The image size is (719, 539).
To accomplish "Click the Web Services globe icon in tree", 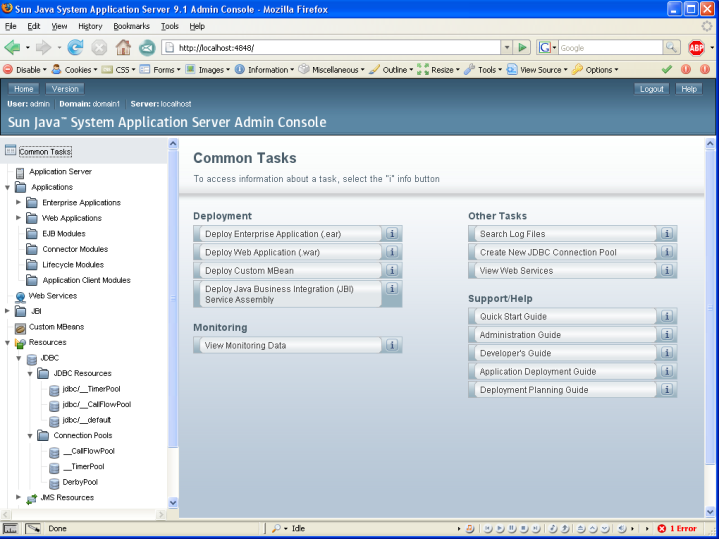I will click(x=20, y=297).
